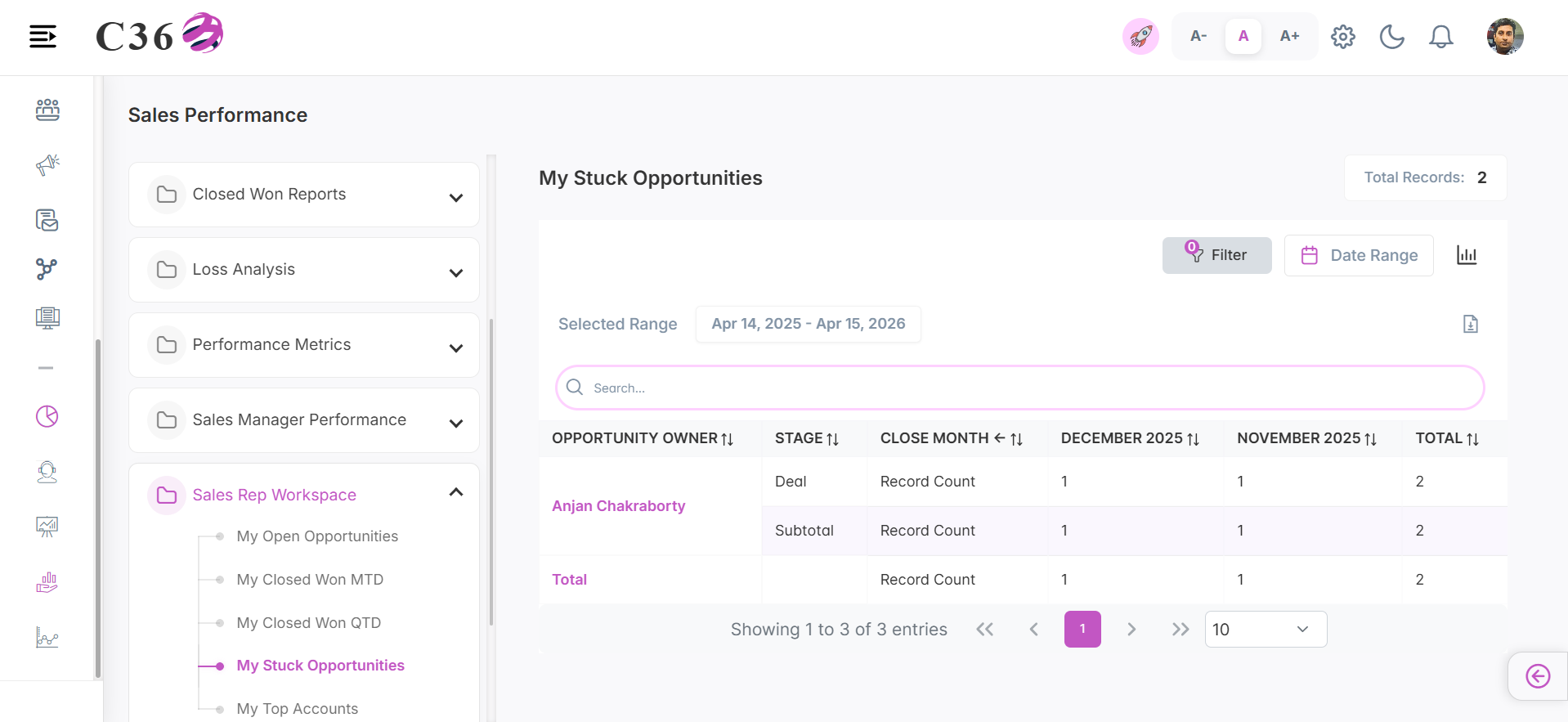Open the workflow nodes sidebar icon
Screen dimensions: 1568x722
point(47,269)
